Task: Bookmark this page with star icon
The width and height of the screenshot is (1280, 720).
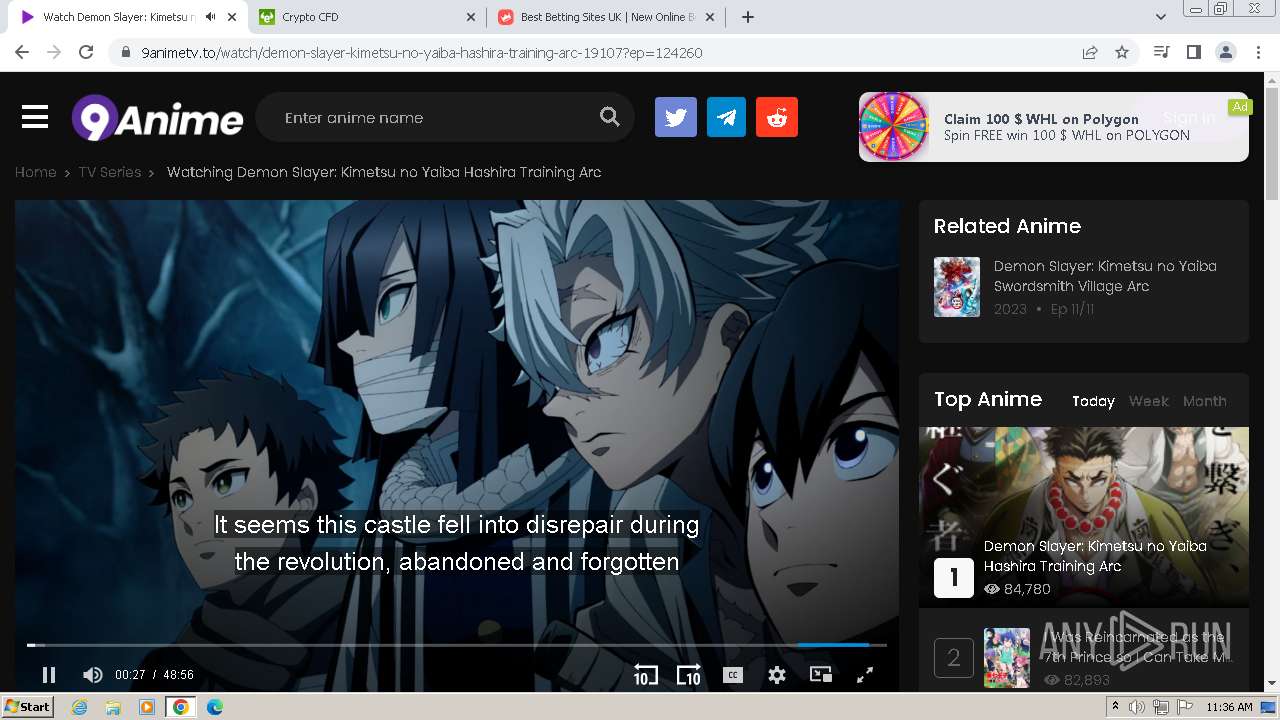Action: [x=1122, y=53]
